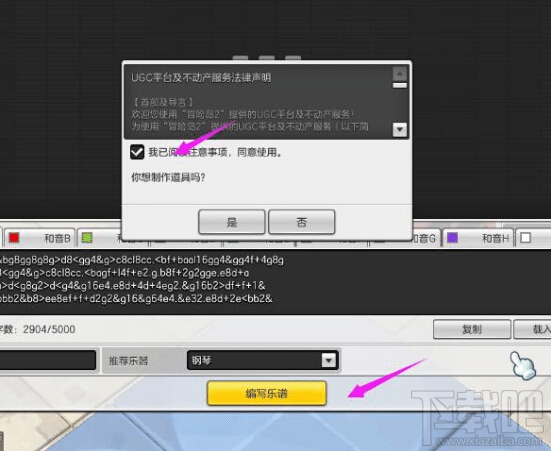Select the tab with the green swatch
Viewport: 551px width, 451px height.
click(99, 238)
